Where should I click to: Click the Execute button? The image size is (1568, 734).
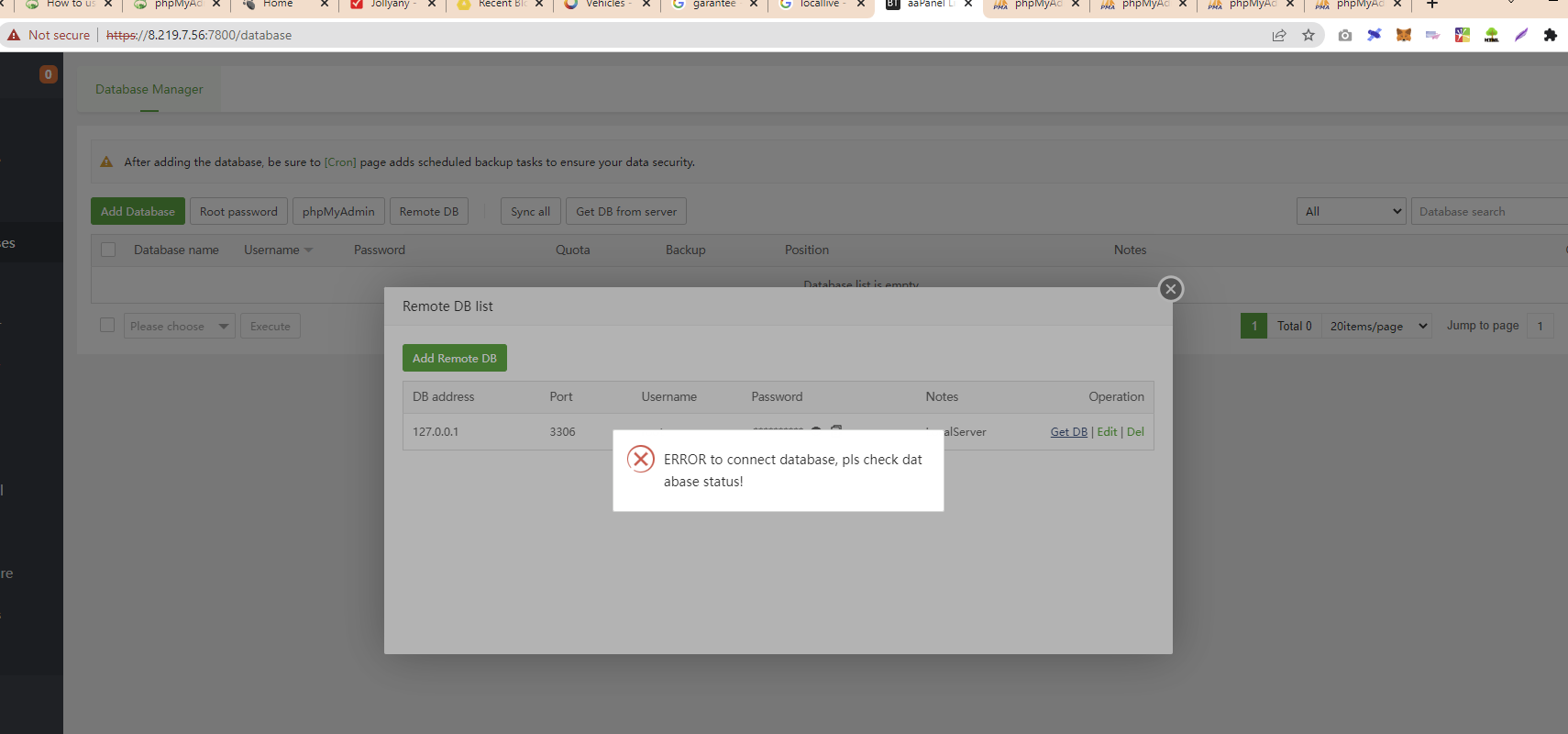click(x=271, y=326)
